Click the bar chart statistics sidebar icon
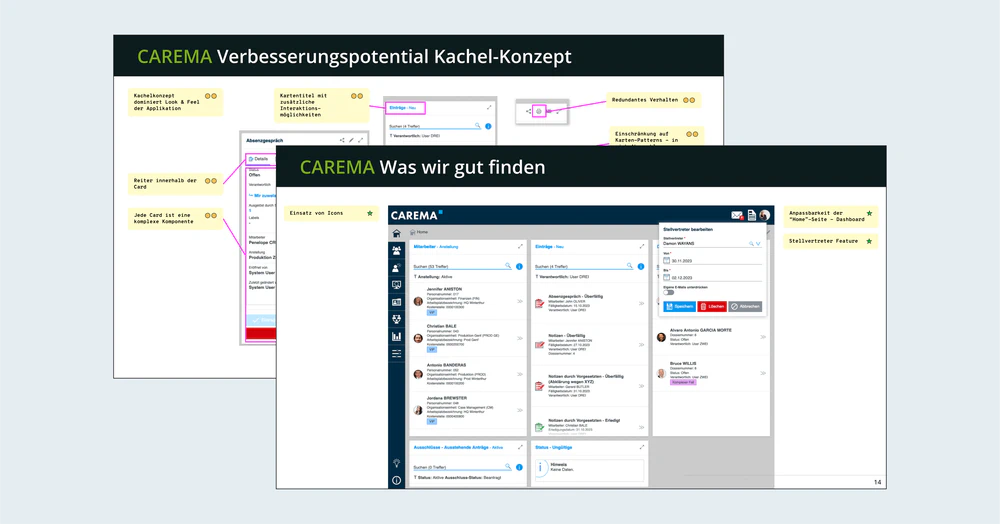 397,336
